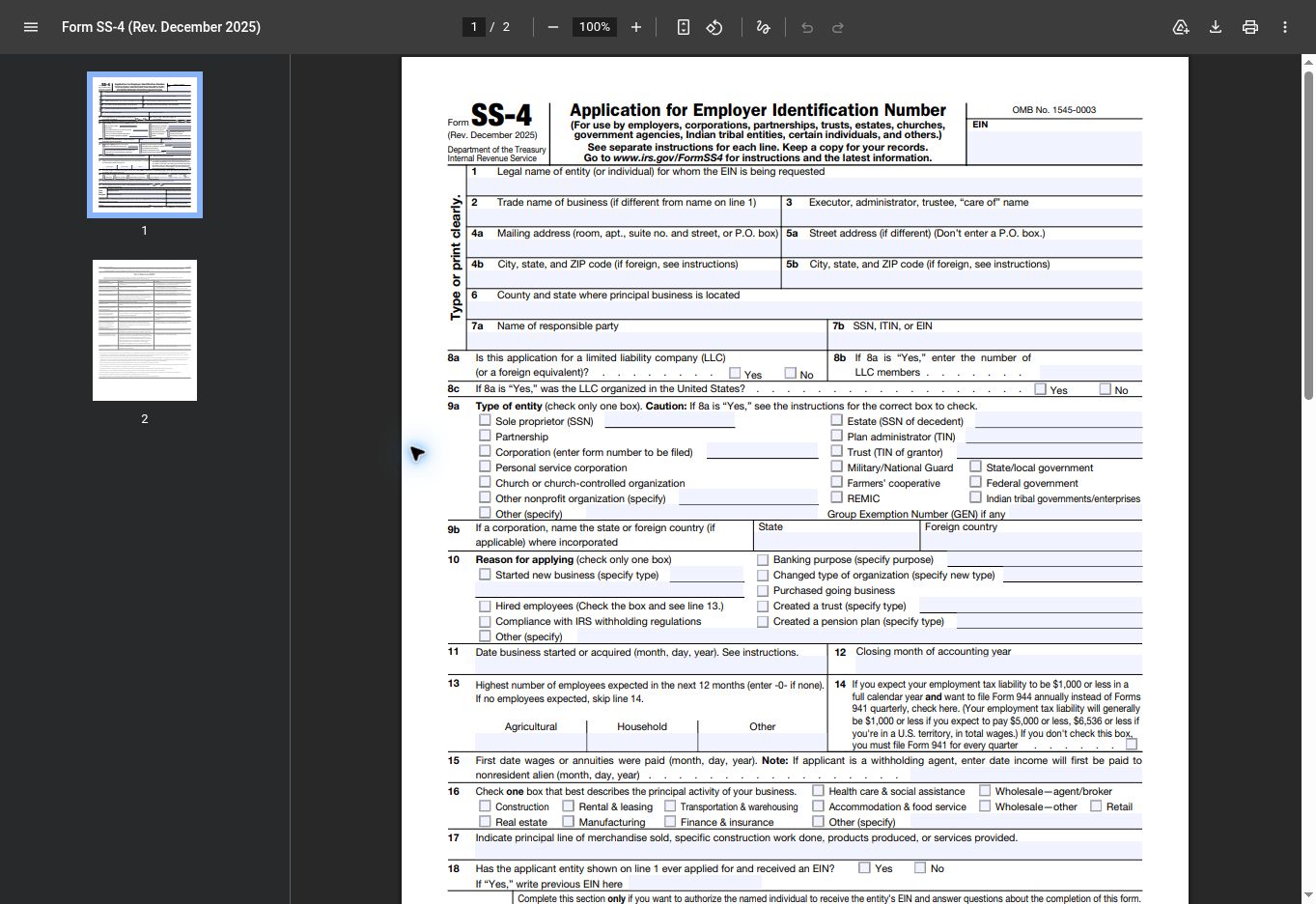Check Yes for line 8a LLC question
The height and width of the screenshot is (904, 1316).
point(735,373)
